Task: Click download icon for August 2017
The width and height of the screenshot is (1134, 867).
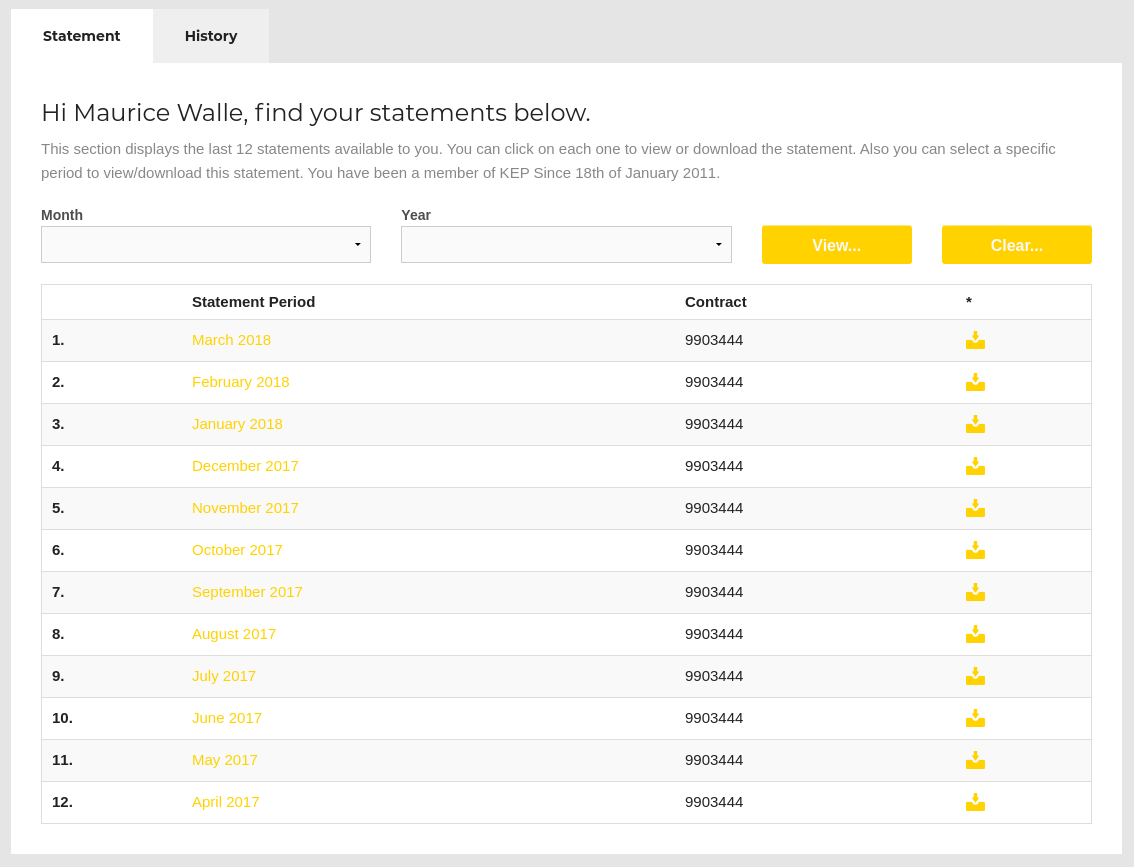Action: [x=975, y=635]
